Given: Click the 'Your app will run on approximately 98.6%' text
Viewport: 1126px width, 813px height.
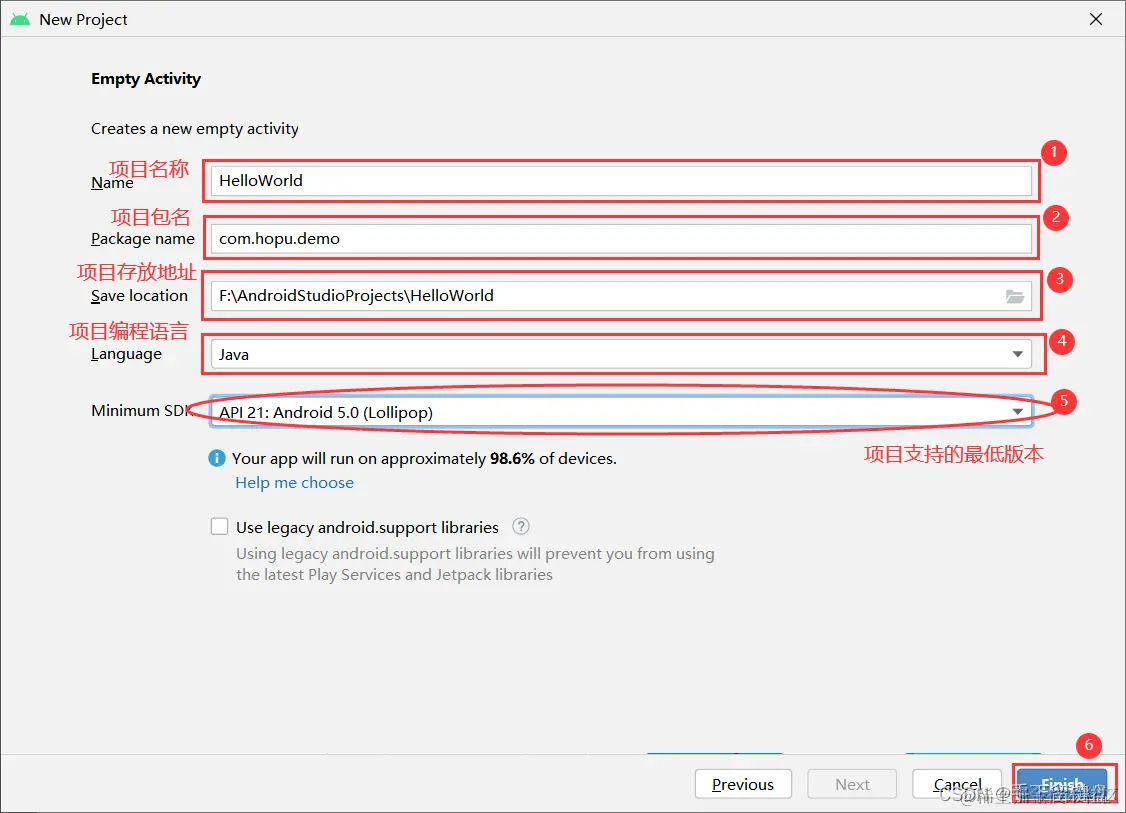Looking at the screenshot, I should pyautogui.click(x=424, y=458).
